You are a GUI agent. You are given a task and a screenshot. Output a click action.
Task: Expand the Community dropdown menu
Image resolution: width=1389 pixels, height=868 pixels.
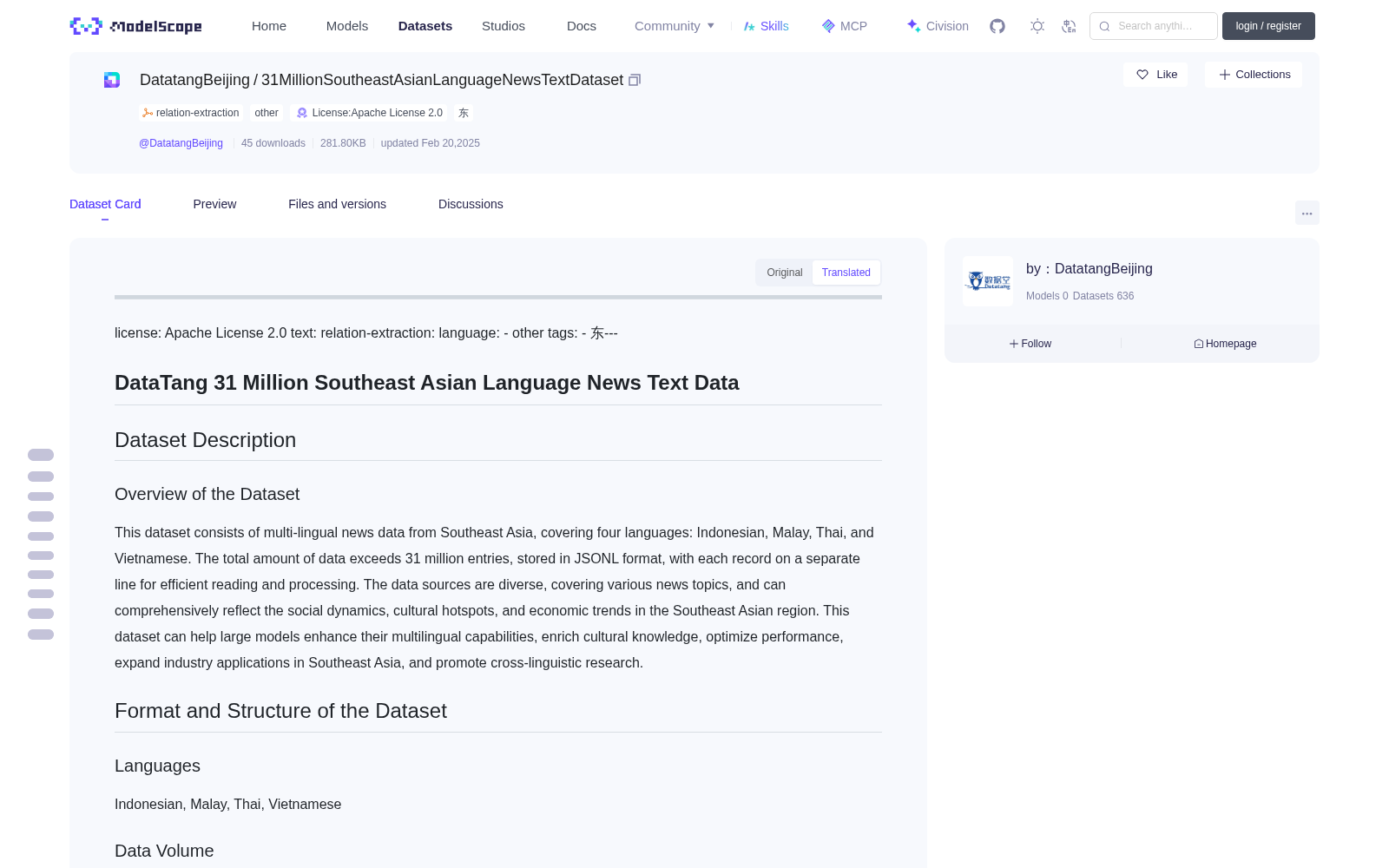click(x=675, y=26)
